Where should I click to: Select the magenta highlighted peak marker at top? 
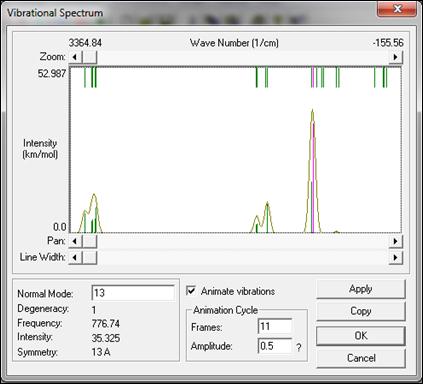point(313,77)
